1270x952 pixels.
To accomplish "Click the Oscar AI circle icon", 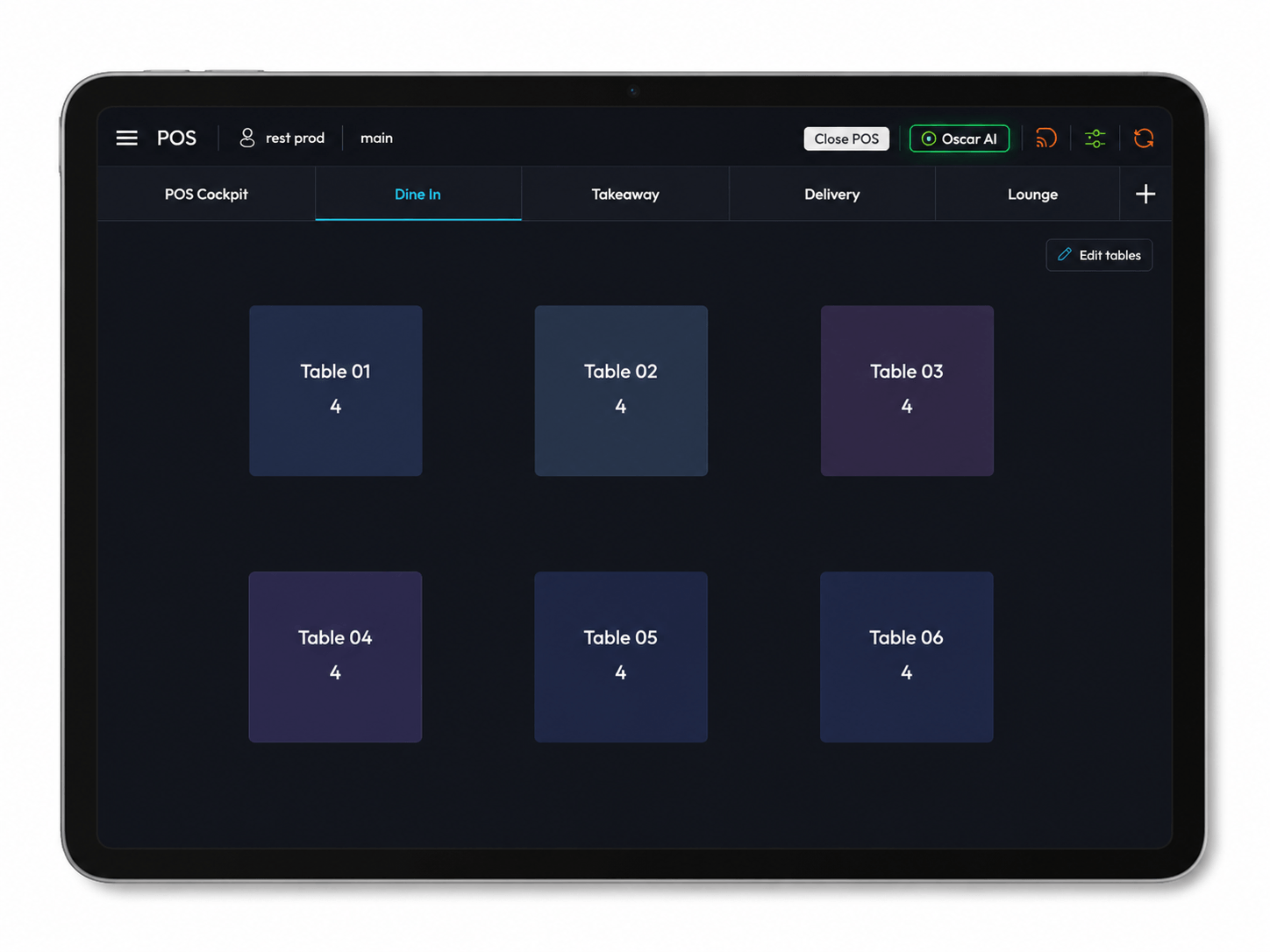I will tap(928, 139).
